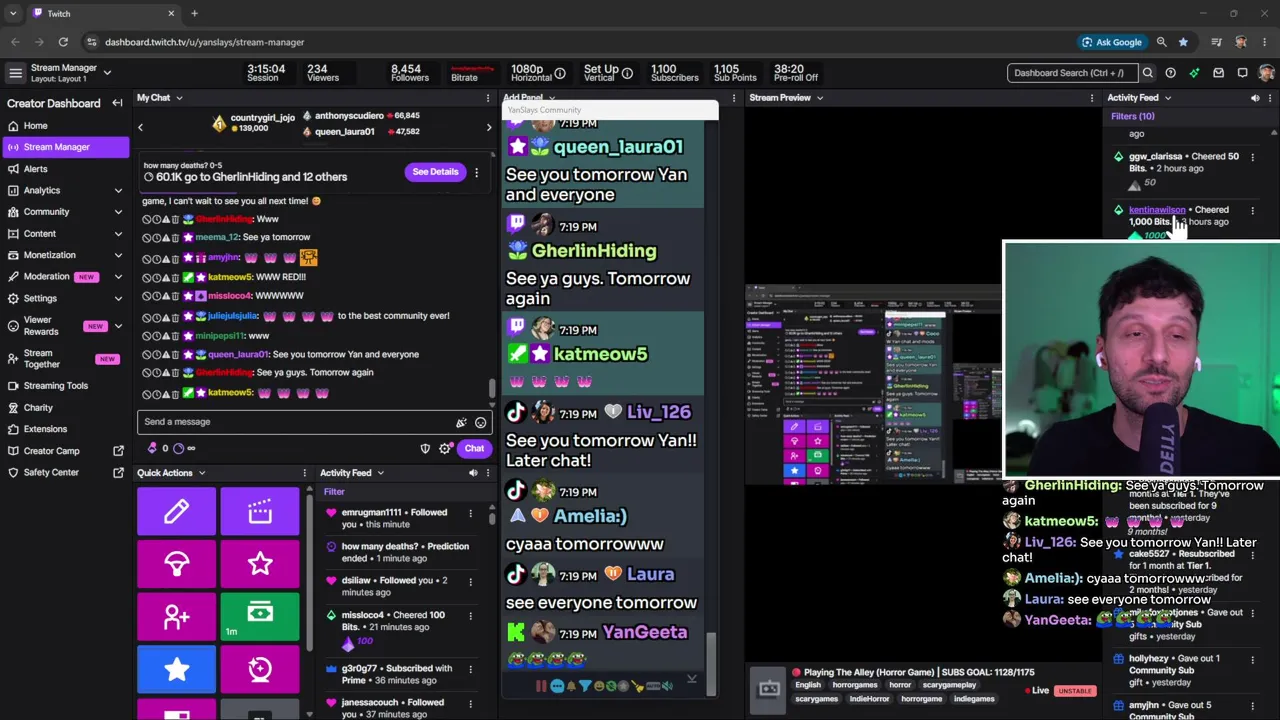Open options for ggw_clarissa cheer event
The width and height of the screenshot is (1280, 720).
coord(1252,157)
